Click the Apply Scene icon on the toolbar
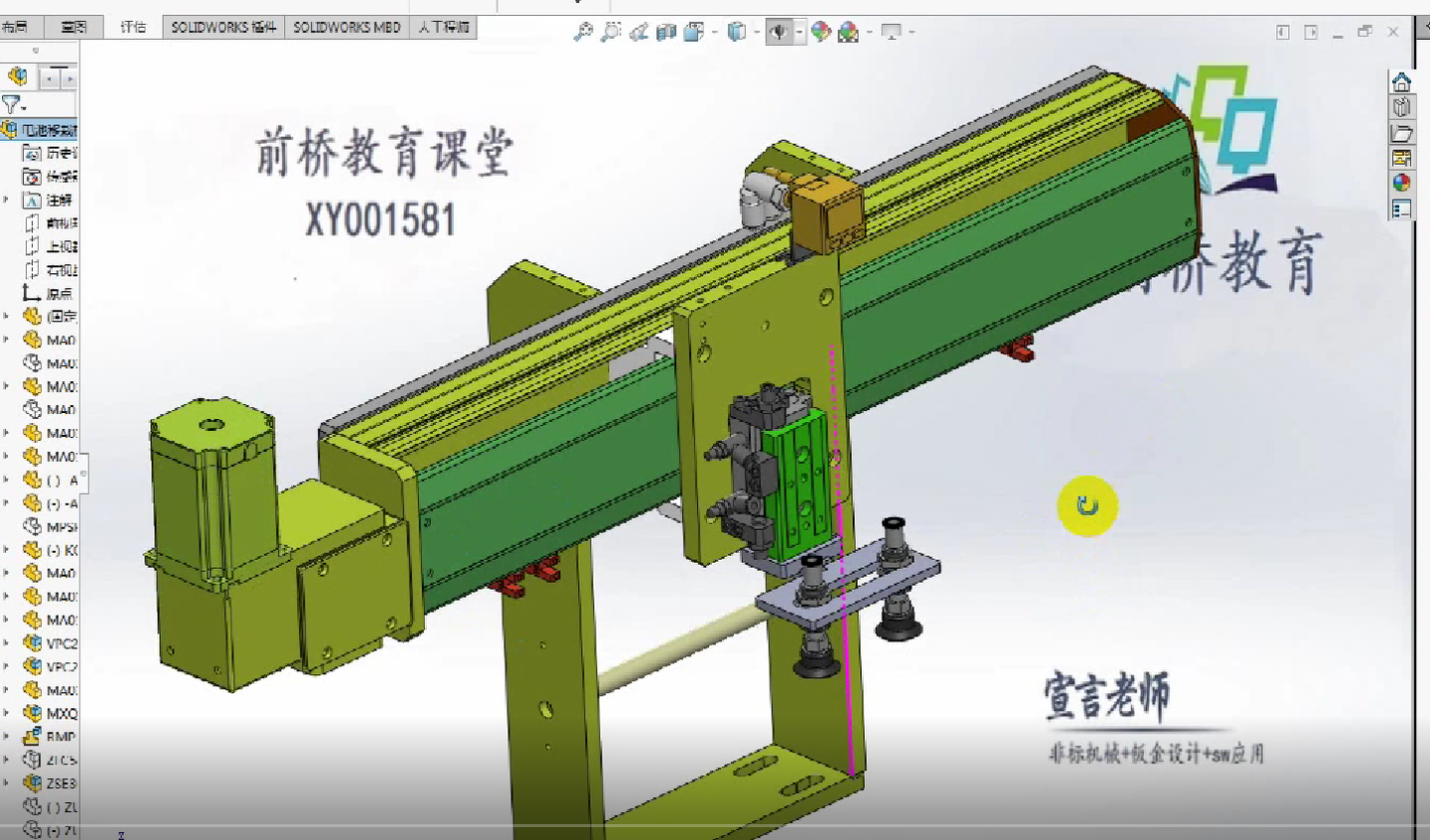 (849, 32)
